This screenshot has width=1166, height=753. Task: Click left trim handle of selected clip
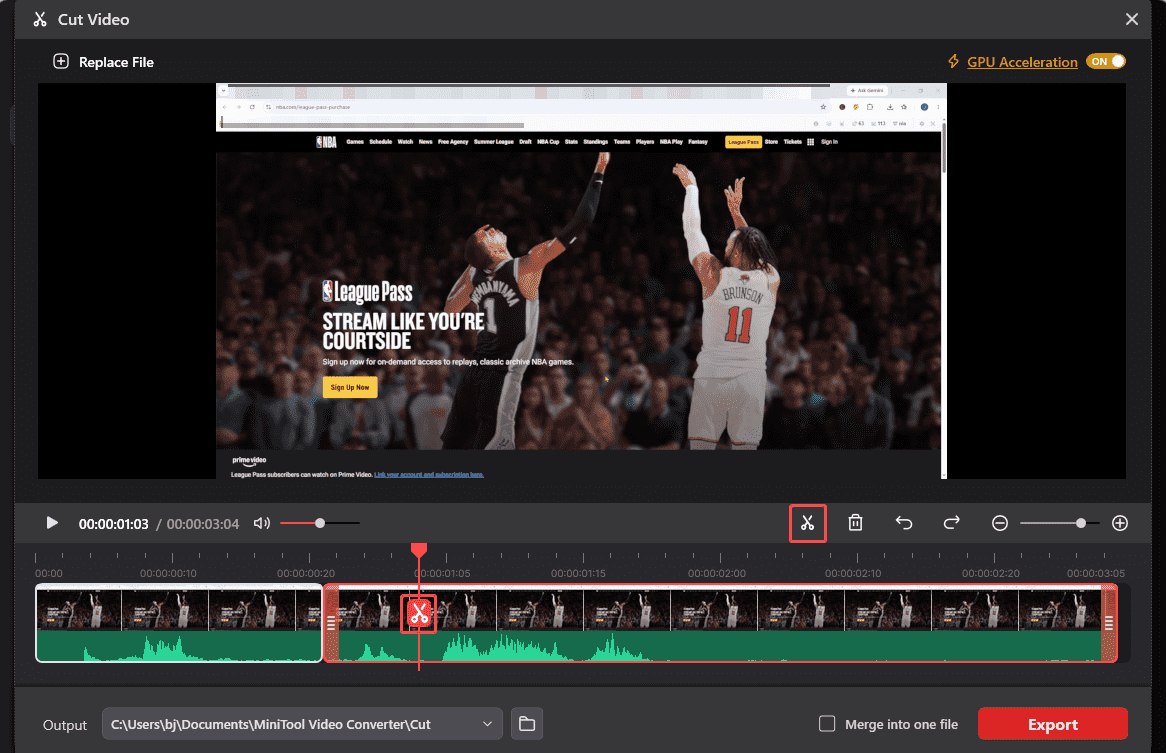point(332,623)
